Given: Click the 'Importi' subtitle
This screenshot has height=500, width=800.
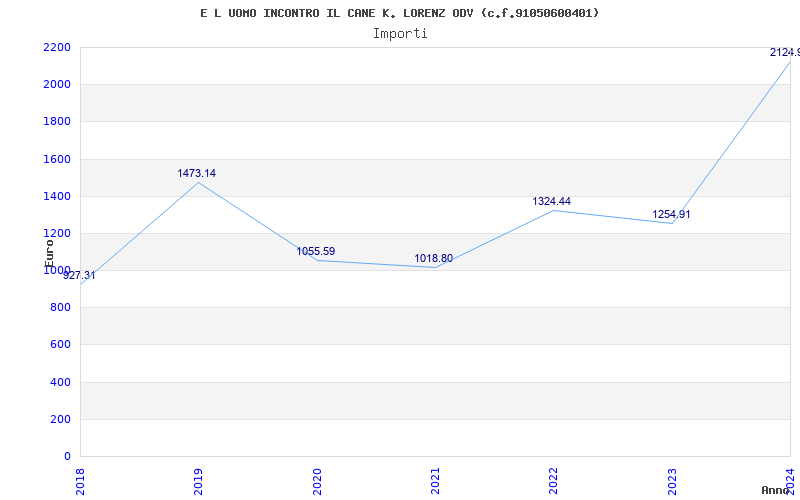Looking at the screenshot, I should click(x=400, y=33).
